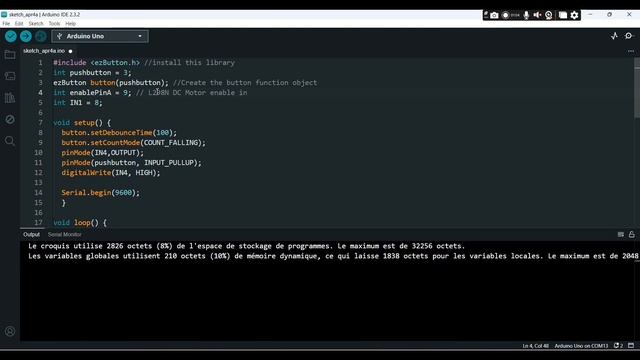This screenshot has width=640, height=360.
Task: Open the Tools menu
Action: click(x=54, y=24)
